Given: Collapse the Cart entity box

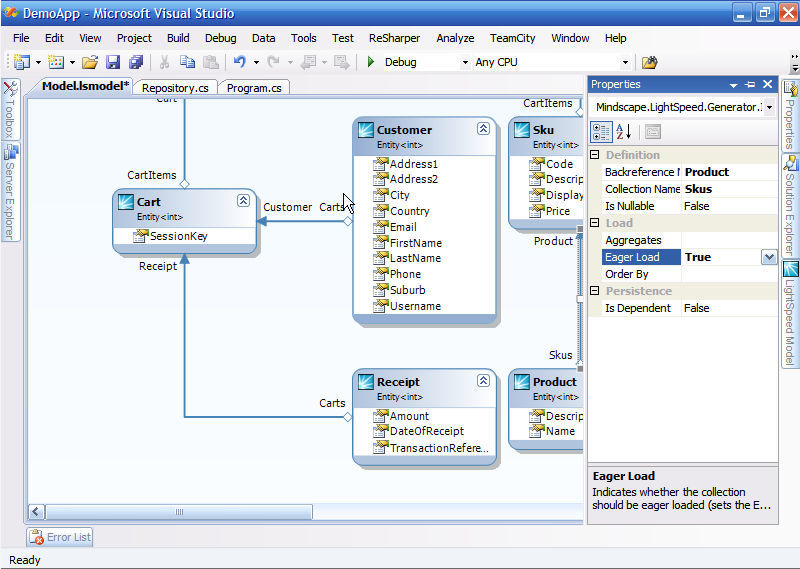Looking at the screenshot, I should tap(243, 200).
